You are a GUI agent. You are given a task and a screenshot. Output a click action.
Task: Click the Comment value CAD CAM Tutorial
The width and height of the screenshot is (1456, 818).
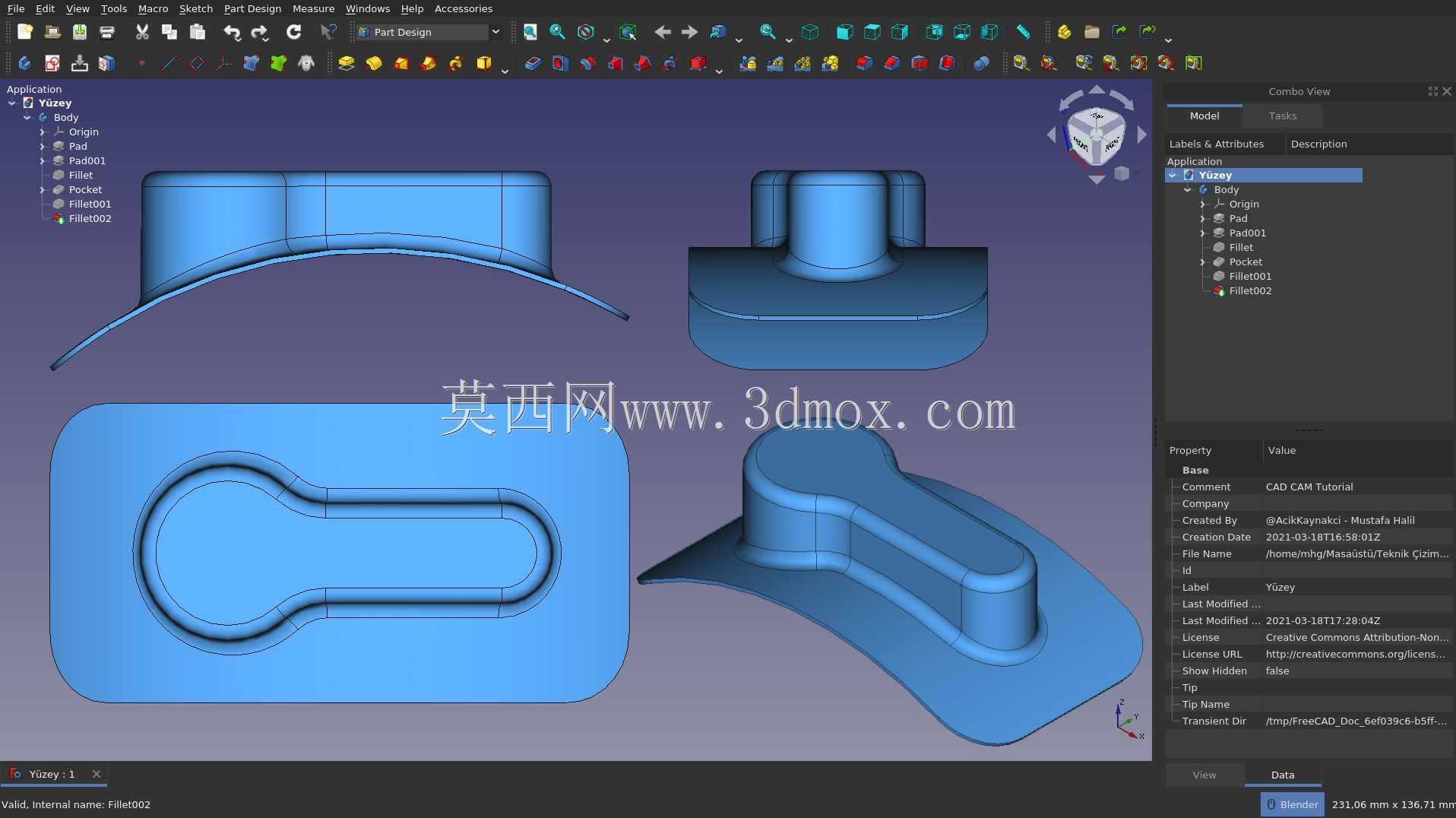[1309, 487]
